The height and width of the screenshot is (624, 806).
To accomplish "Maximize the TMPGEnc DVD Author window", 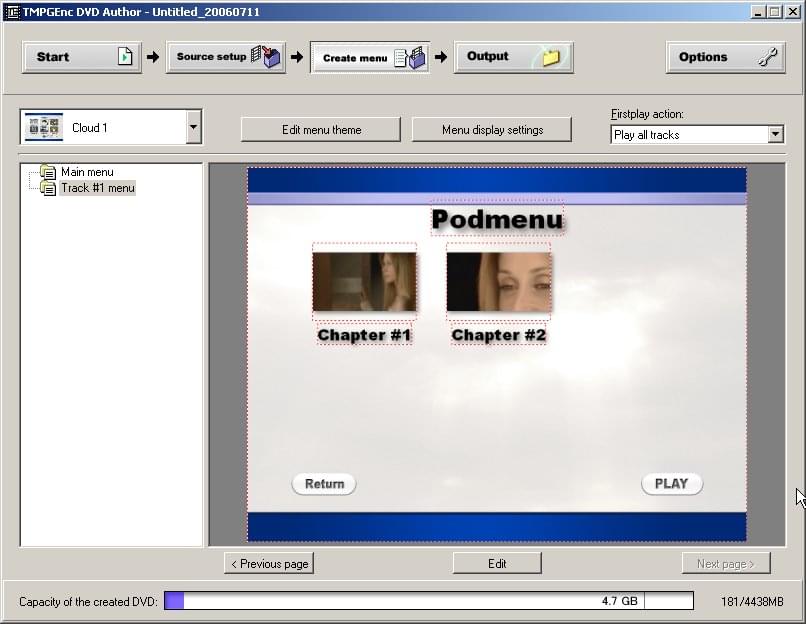I will pos(775,12).
